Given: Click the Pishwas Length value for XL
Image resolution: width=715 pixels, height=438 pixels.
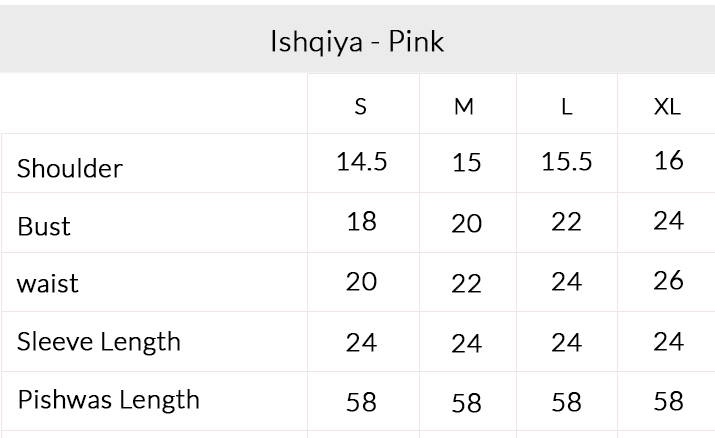Looking at the screenshot, I should click(x=668, y=401).
